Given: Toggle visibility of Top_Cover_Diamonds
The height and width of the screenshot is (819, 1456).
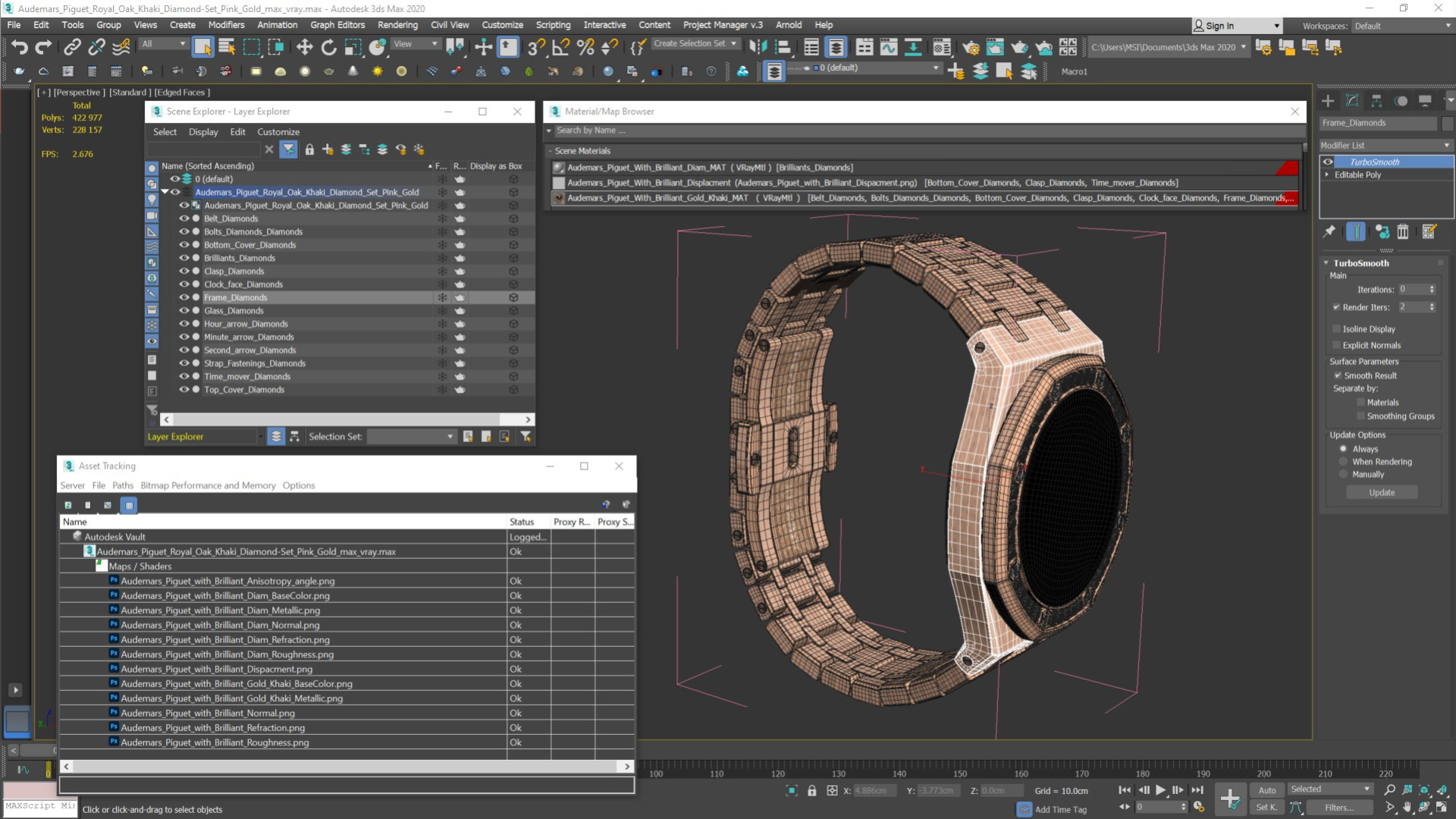Looking at the screenshot, I should [x=184, y=390].
